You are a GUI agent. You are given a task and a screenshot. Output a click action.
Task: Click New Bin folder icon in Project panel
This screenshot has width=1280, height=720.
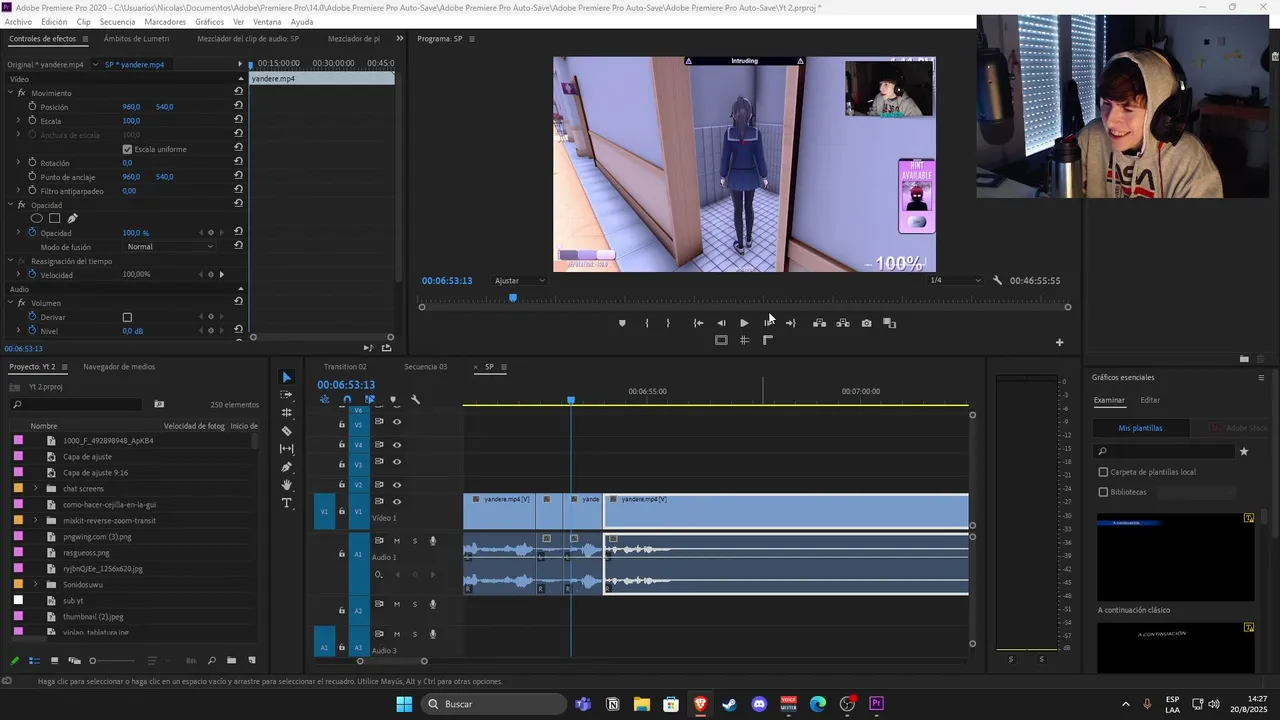(x=231, y=661)
